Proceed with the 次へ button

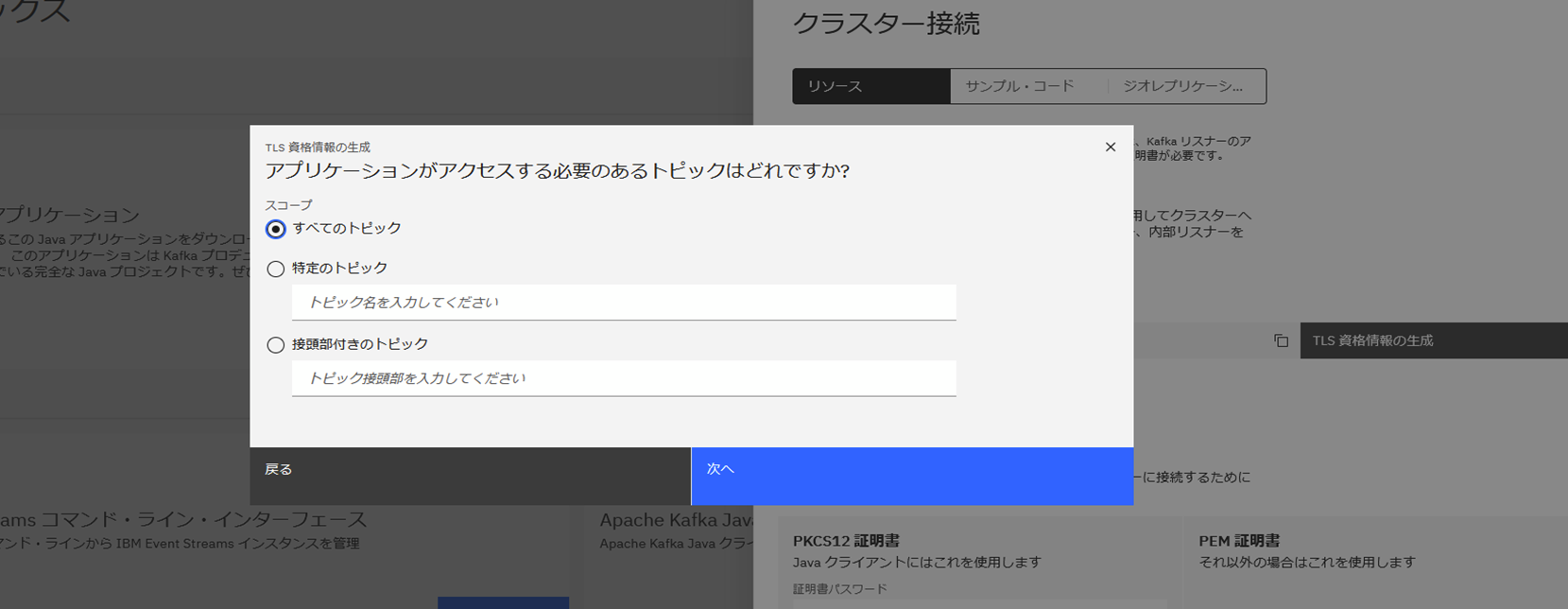[x=912, y=476]
